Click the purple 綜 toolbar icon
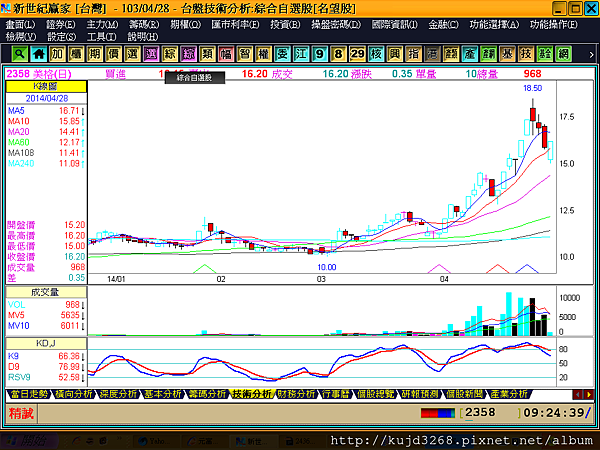The image size is (600, 450). 188,54
